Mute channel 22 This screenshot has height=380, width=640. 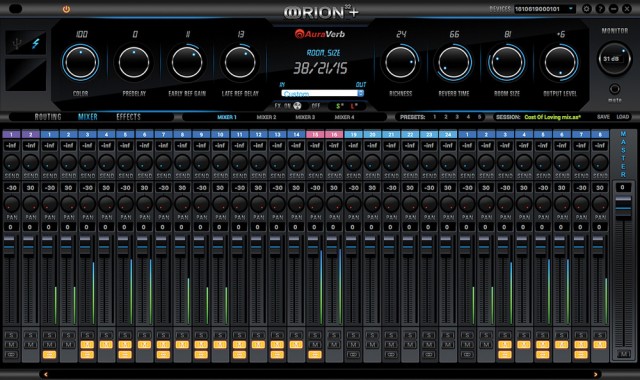[410, 344]
